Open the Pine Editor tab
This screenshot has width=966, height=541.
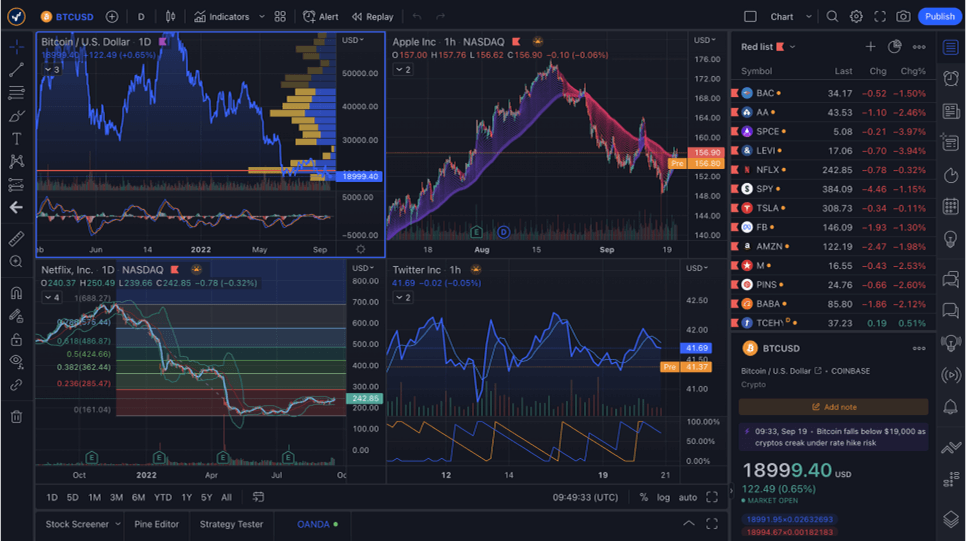click(x=156, y=524)
